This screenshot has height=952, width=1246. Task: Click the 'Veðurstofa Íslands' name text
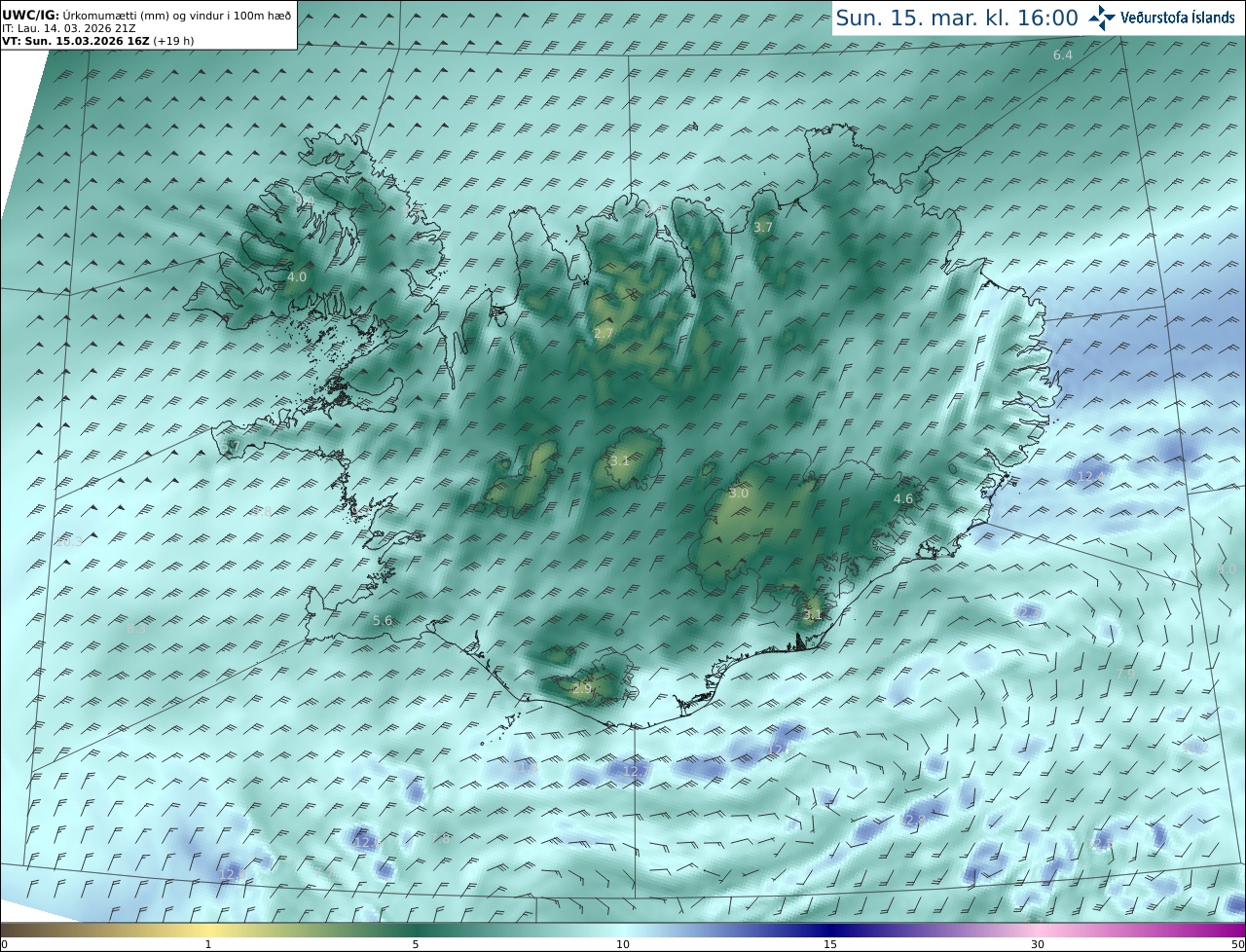1178,18
